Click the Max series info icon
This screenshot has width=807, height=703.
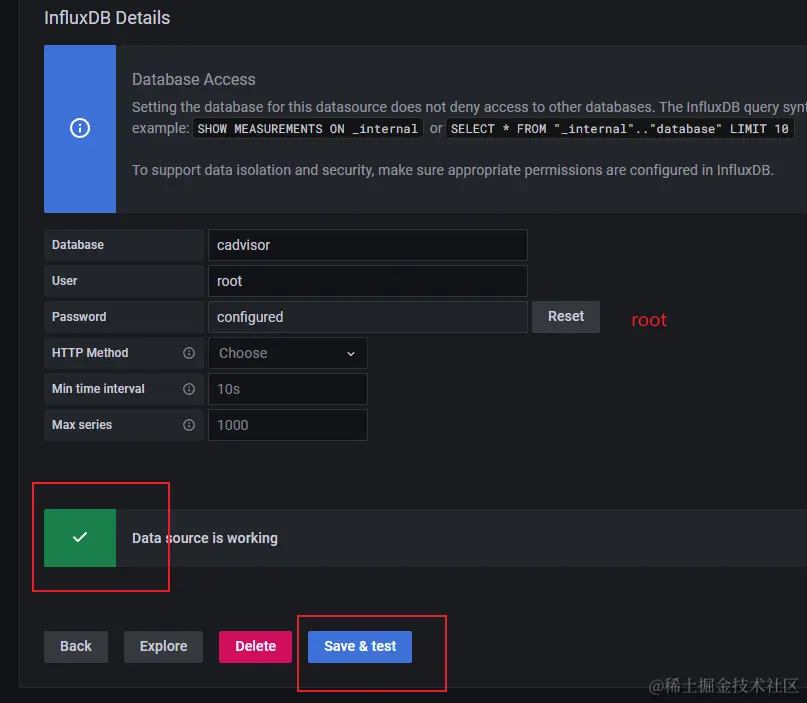(x=189, y=425)
